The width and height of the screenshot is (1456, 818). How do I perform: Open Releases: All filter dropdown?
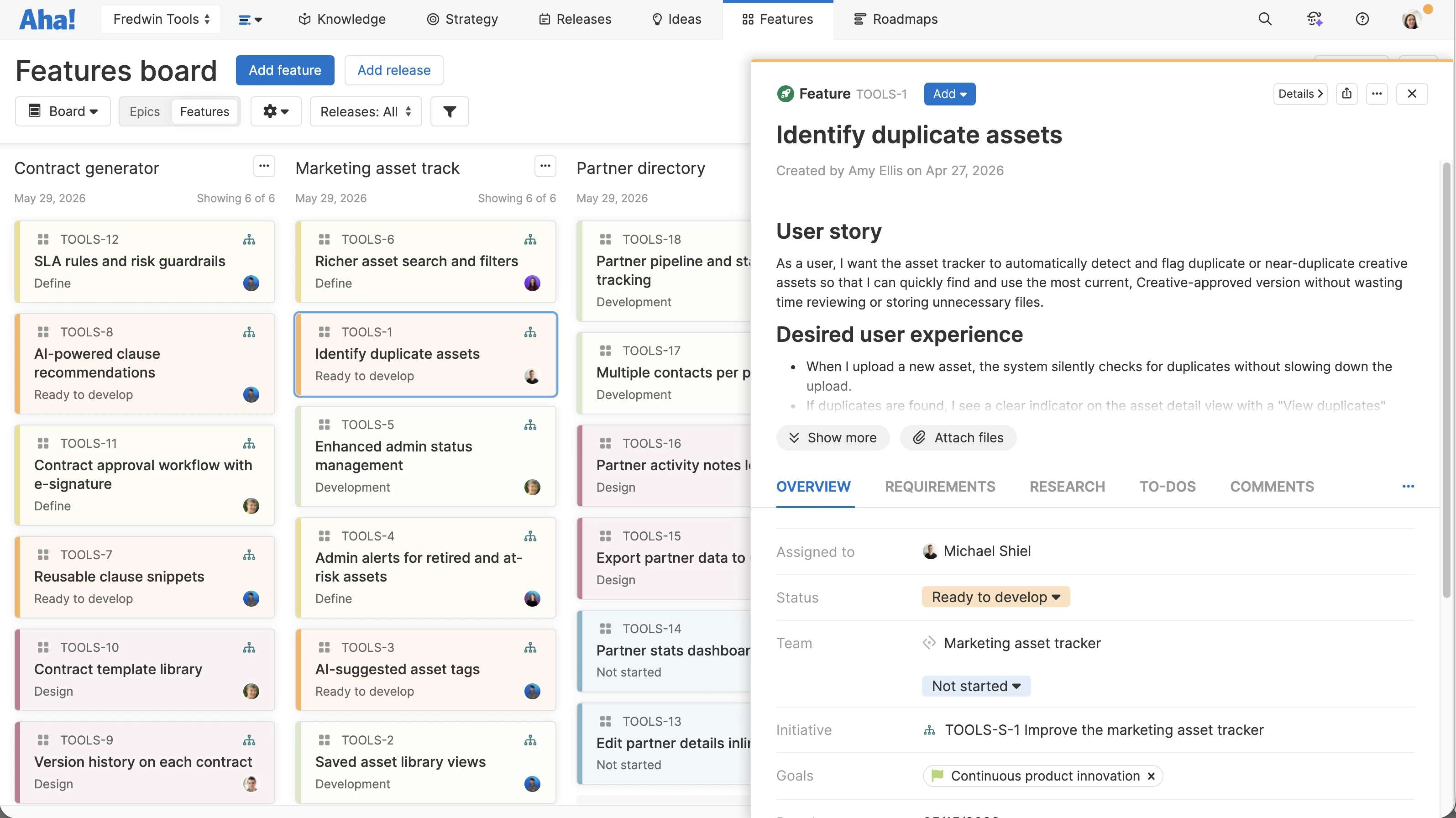tap(365, 111)
